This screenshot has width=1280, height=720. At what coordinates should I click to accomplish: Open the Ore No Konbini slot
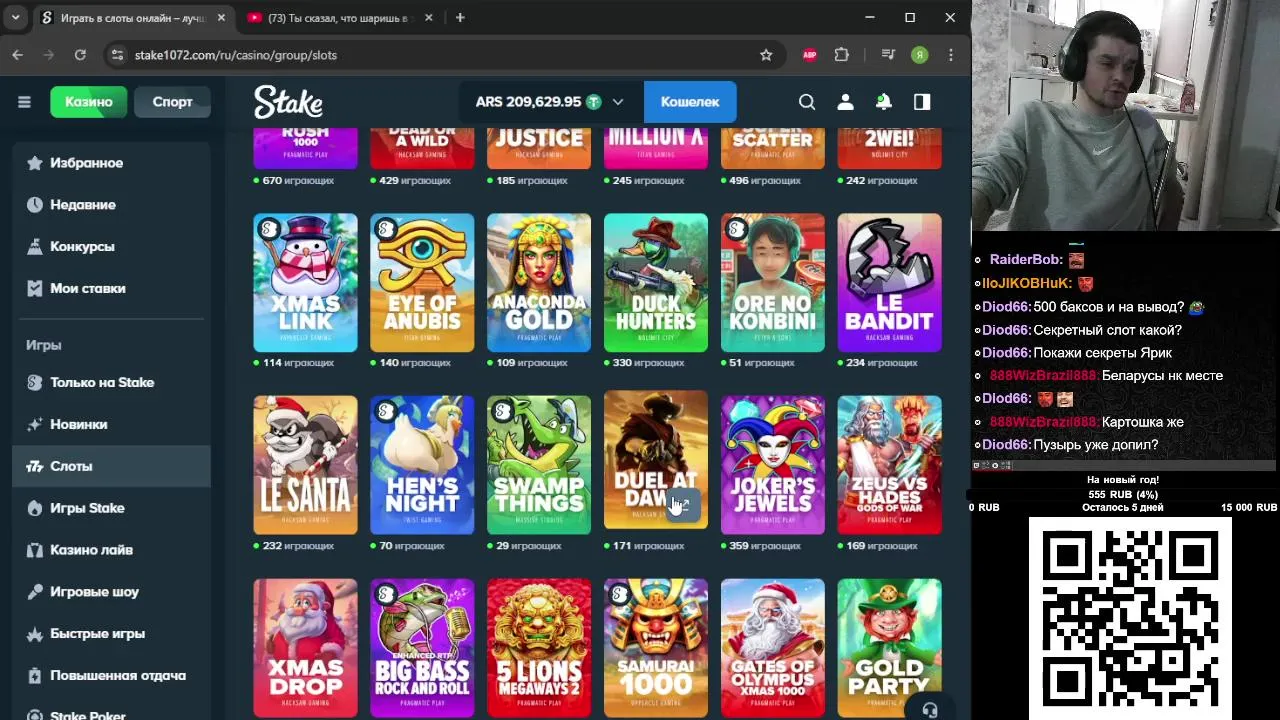(773, 283)
